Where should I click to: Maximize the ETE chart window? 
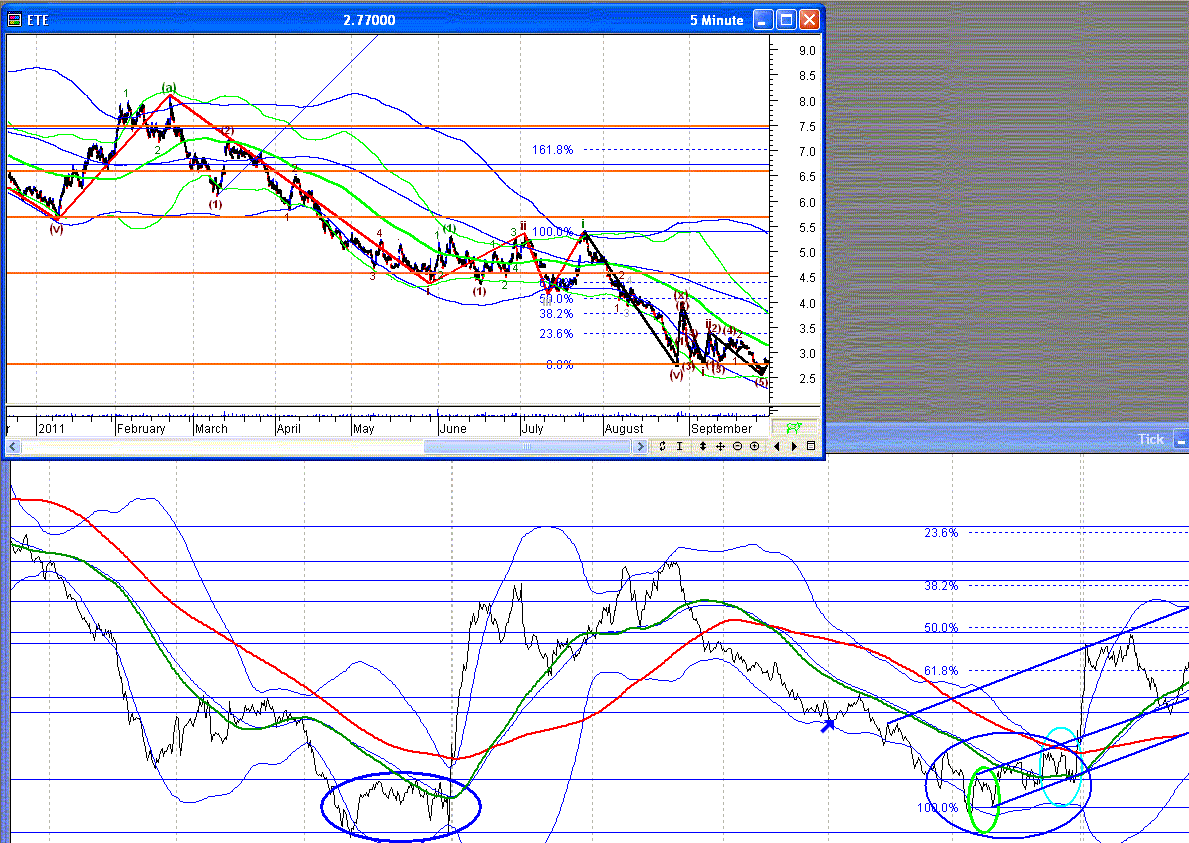[786, 20]
